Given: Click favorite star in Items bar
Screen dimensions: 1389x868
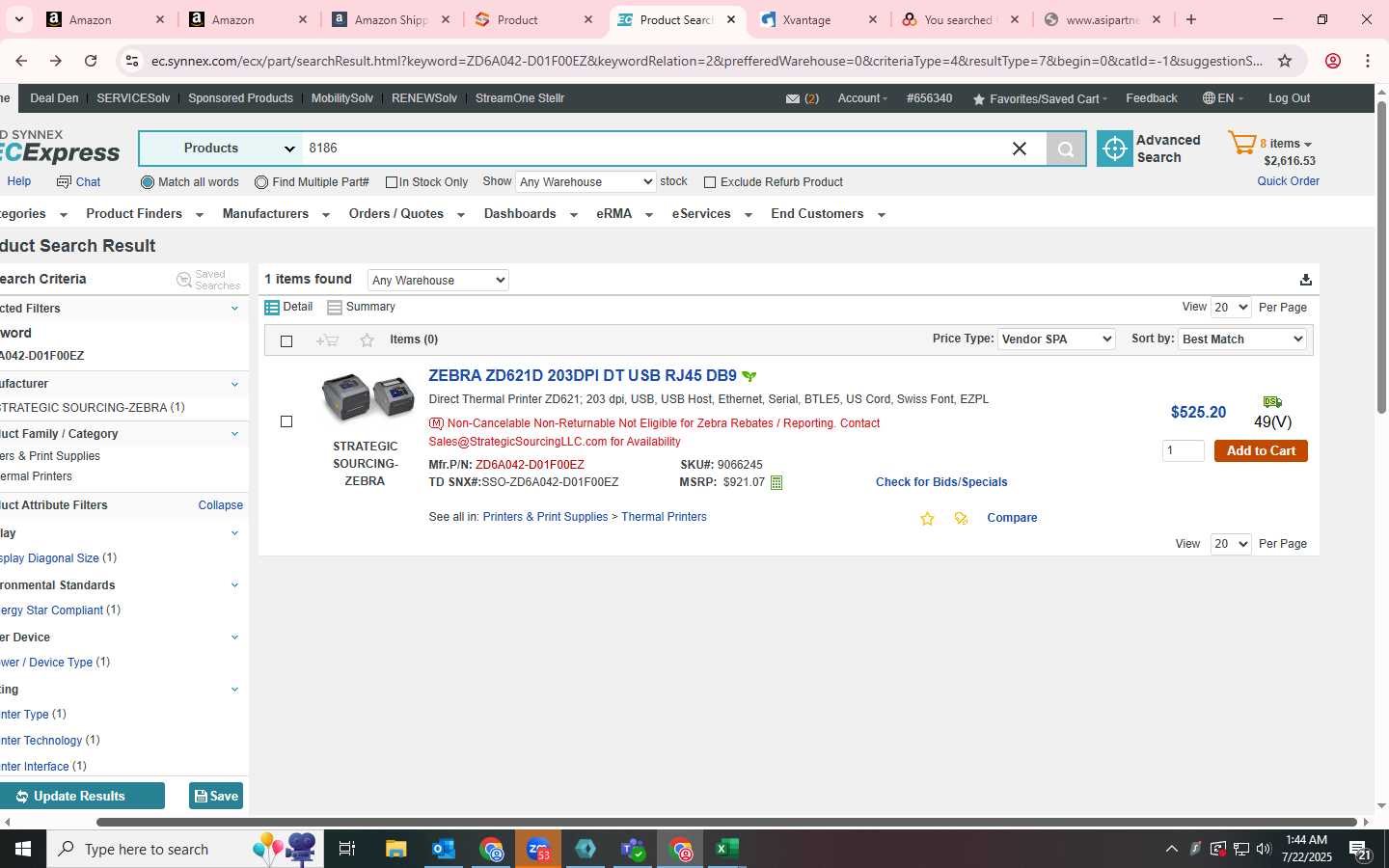Looking at the screenshot, I should [367, 340].
